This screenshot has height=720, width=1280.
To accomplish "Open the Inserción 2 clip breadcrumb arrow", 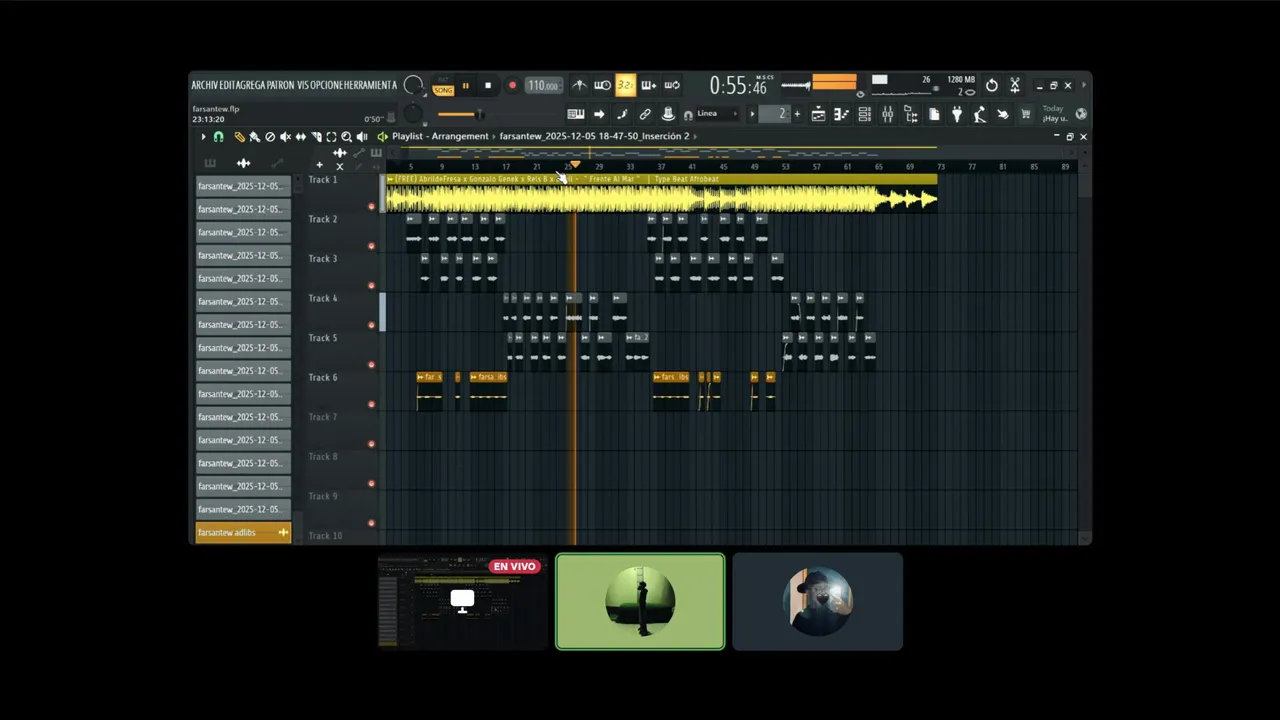I will tap(695, 136).
